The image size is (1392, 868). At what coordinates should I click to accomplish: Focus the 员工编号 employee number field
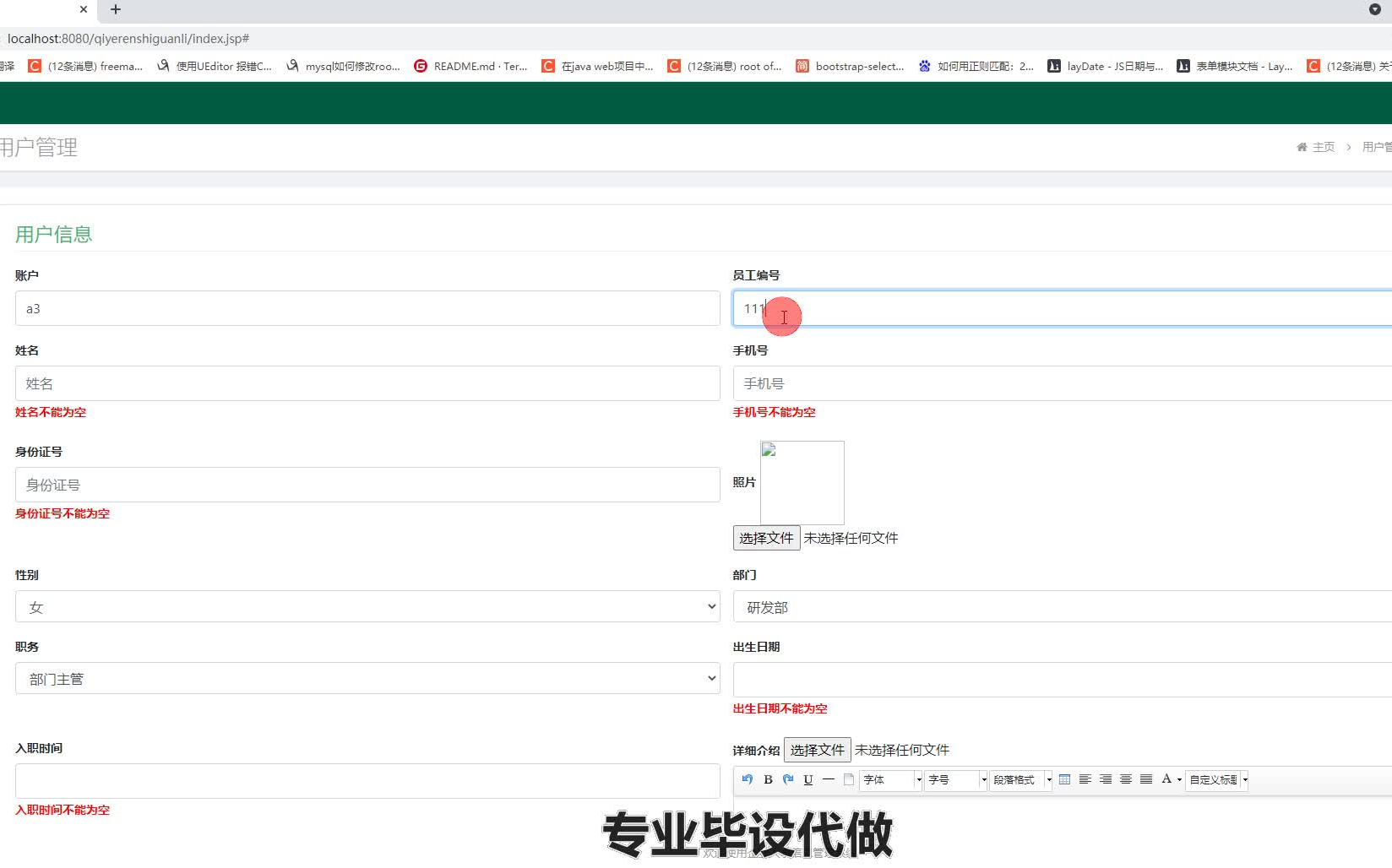tap(1063, 308)
